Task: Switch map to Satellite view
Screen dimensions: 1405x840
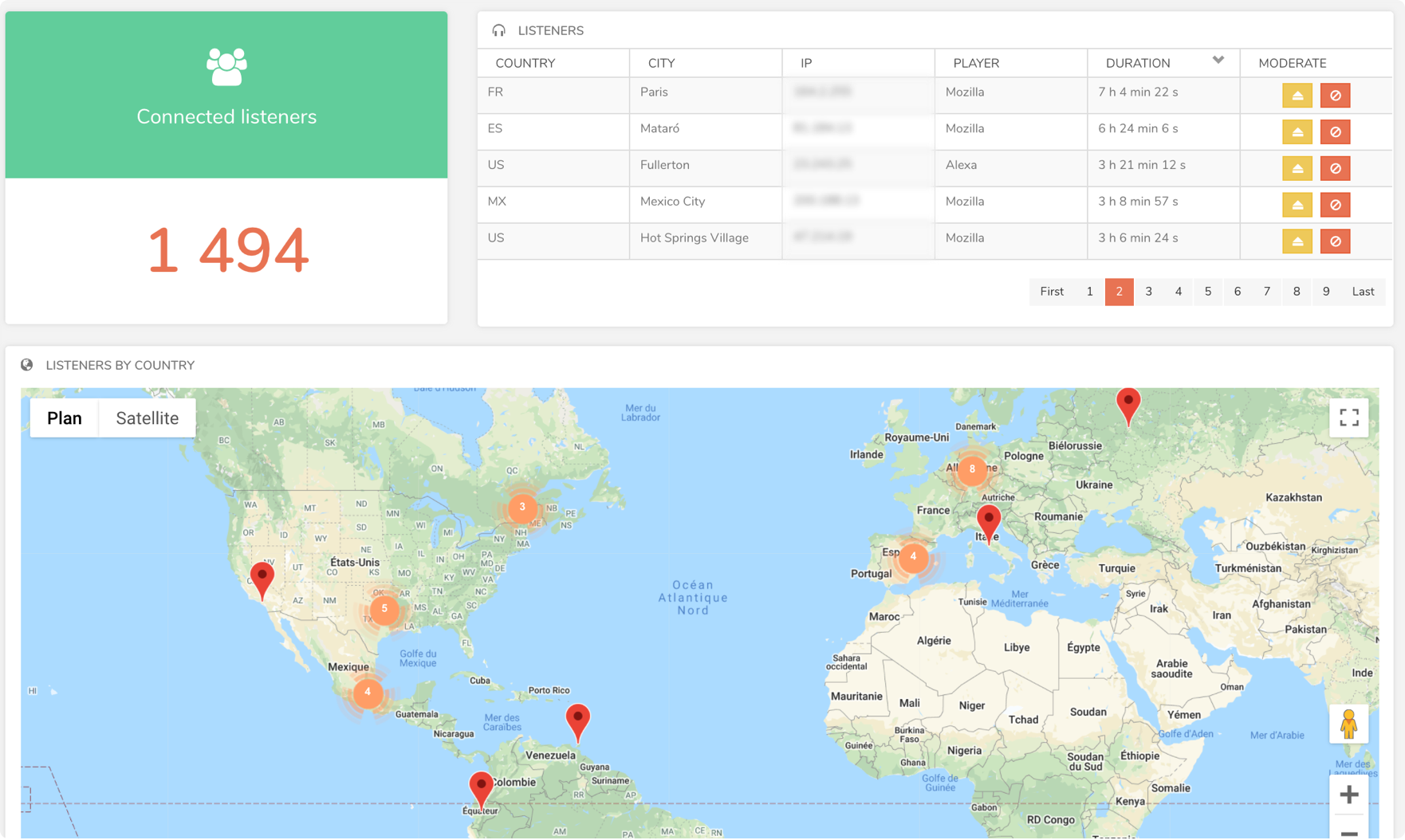Action: point(147,418)
